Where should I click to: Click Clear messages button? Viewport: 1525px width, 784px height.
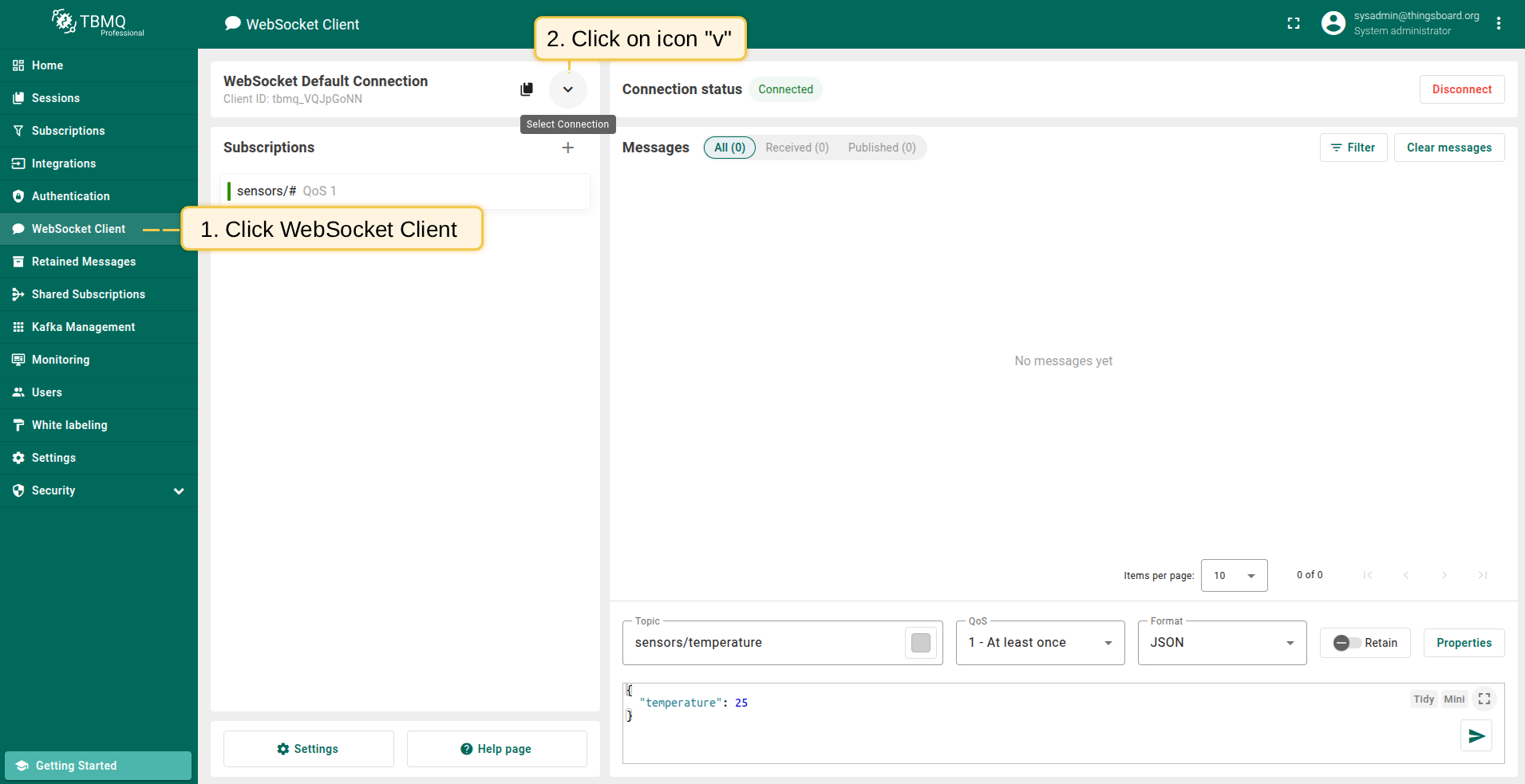1448,148
